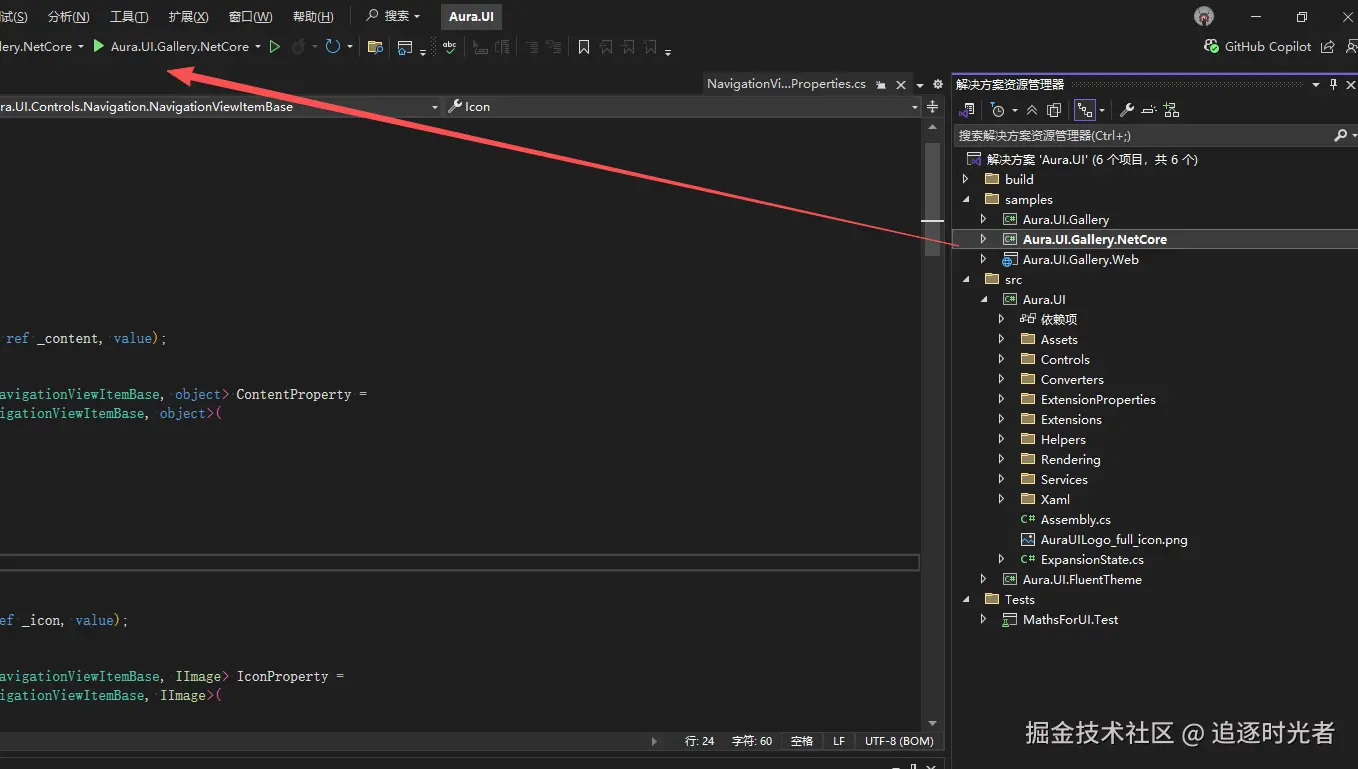Image resolution: width=1358 pixels, height=769 pixels.
Task: Click the GitHub Copilot button
Action: [x=1258, y=47]
